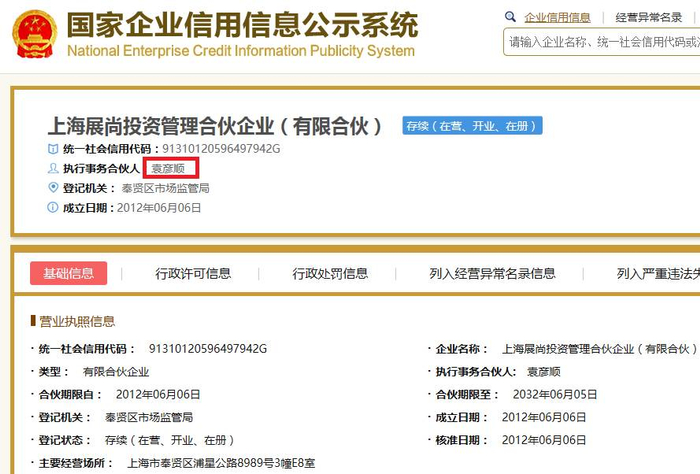Click executive partner name 袁彦顺 in header
The height and width of the screenshot is (474, 700).
tap(168, 168)
